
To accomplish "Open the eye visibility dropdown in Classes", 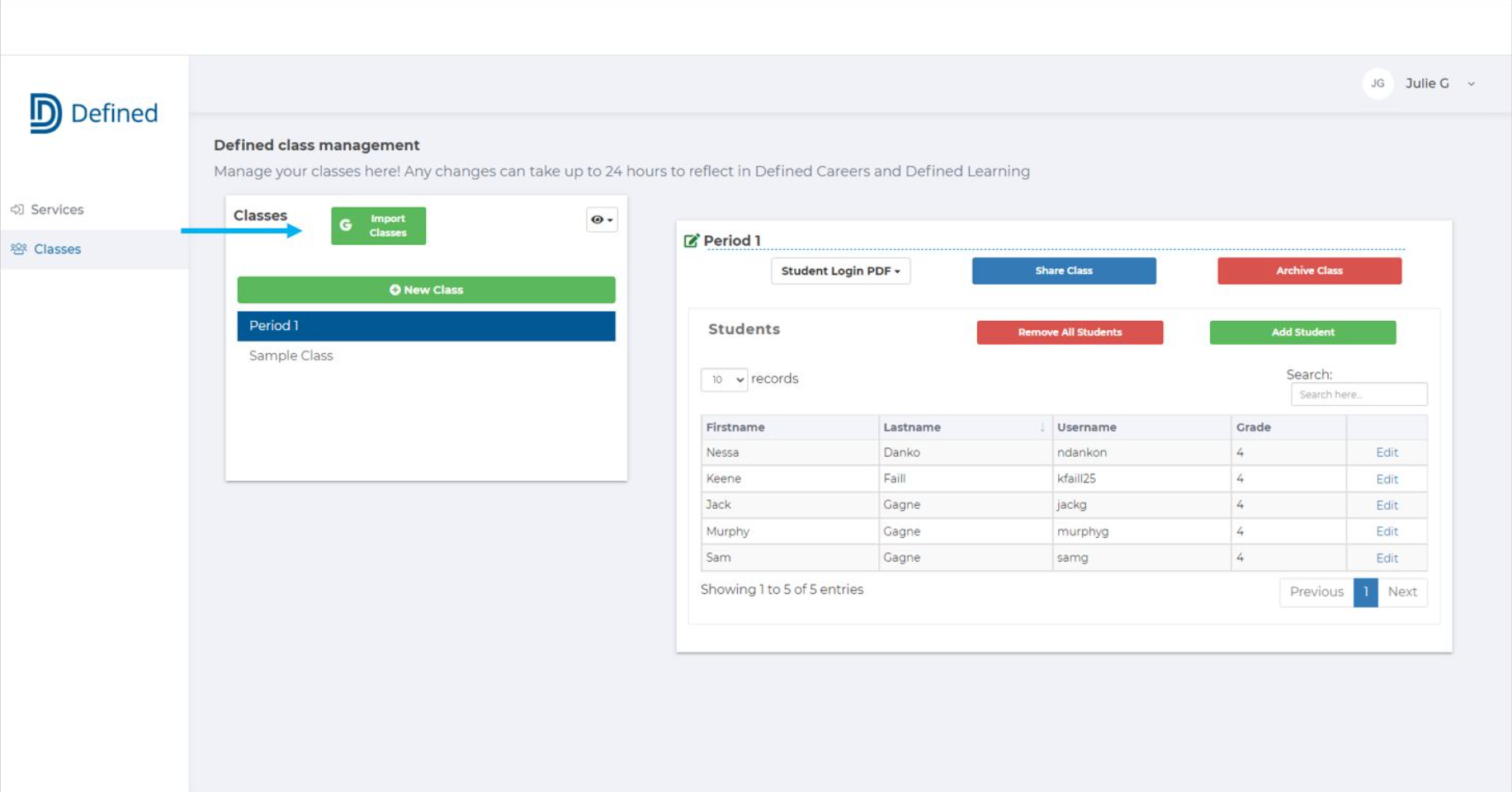I will [x=602, y=219].
